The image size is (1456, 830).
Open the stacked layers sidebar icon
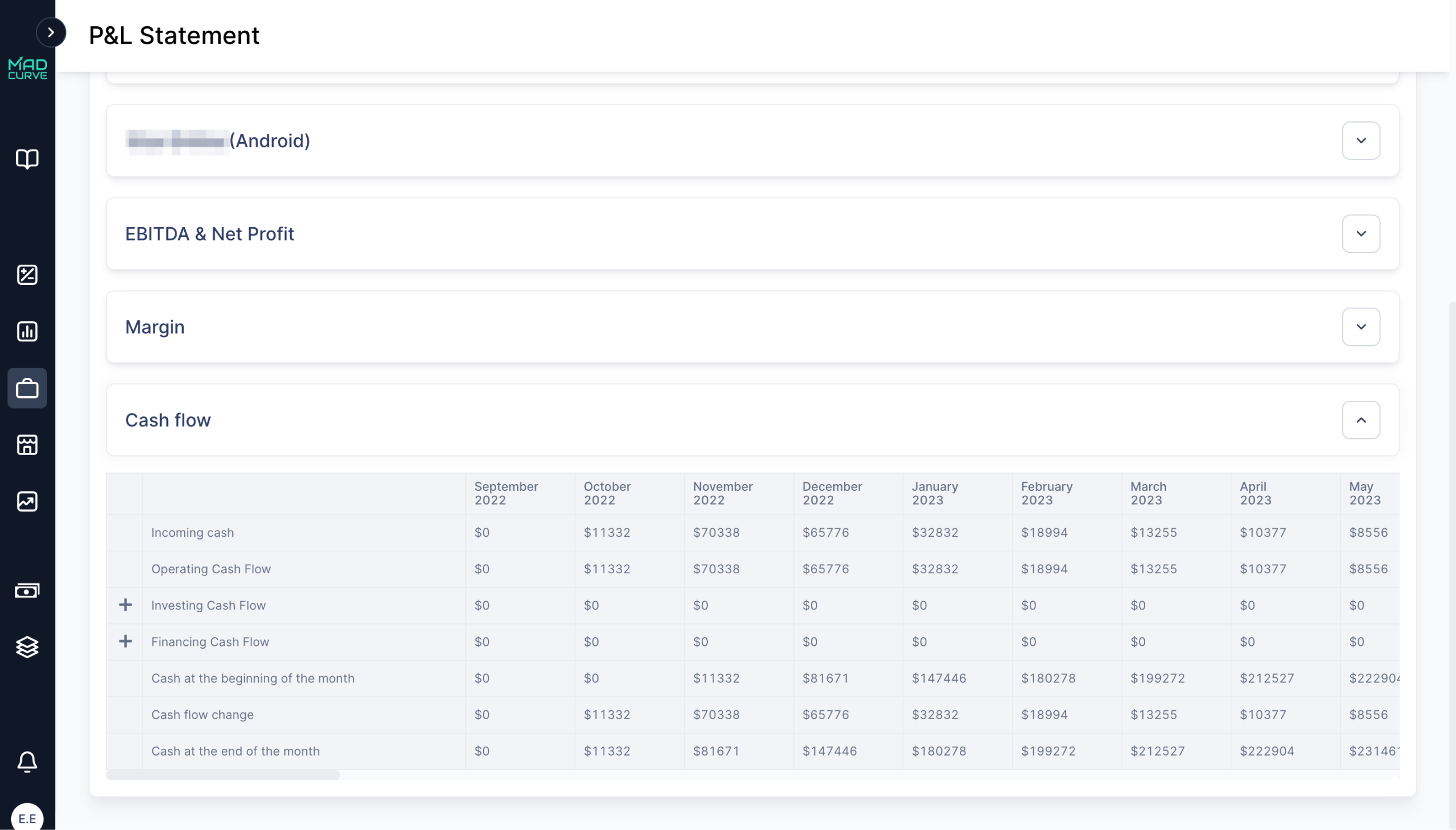point(27,647)
